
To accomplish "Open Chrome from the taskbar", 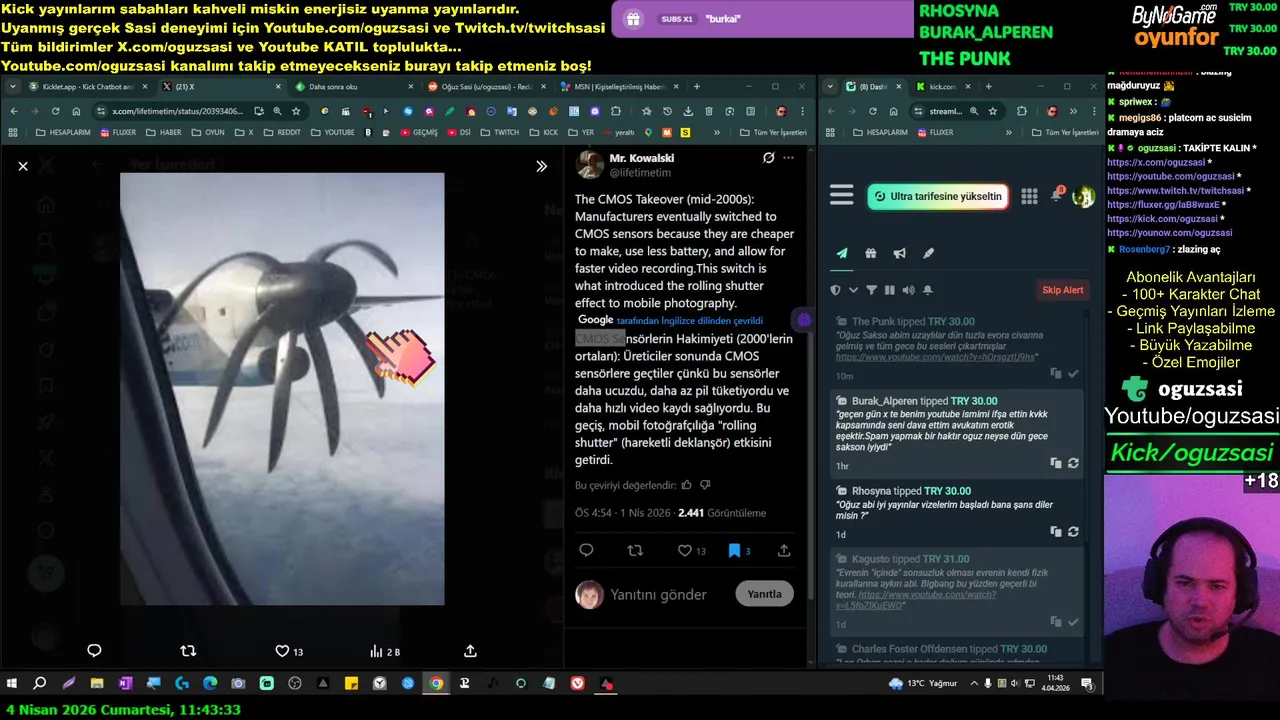I will [436, 684].
